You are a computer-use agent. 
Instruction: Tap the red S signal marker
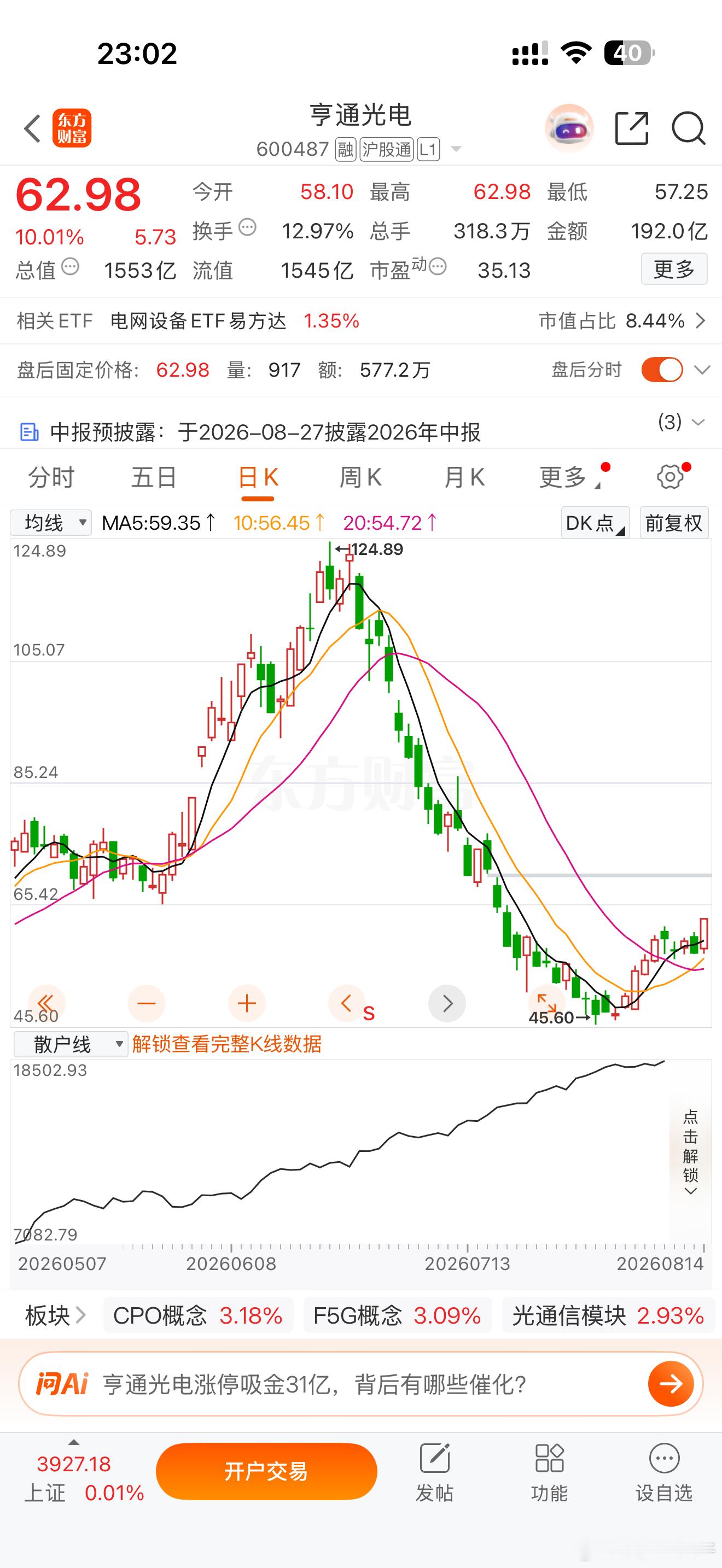(369, 1014)
